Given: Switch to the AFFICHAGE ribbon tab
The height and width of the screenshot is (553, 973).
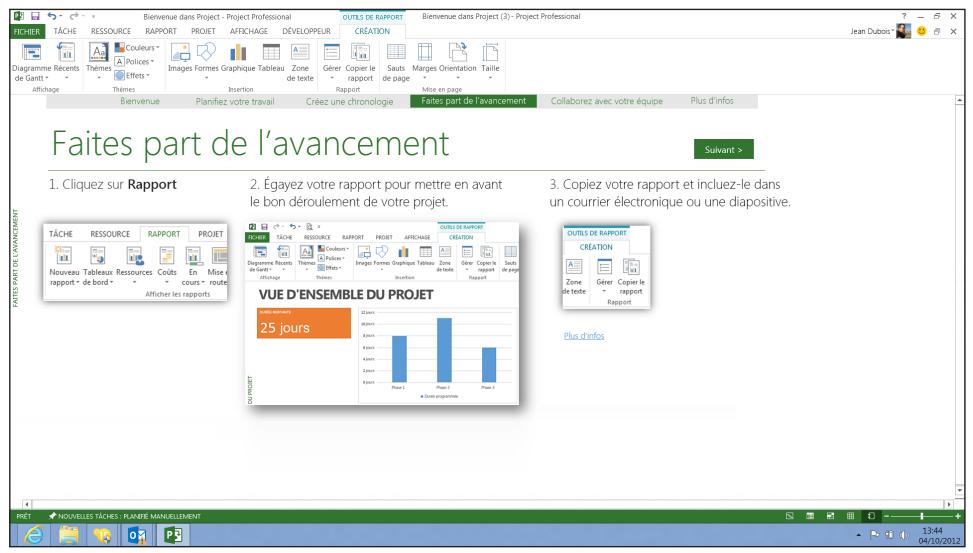Looking at the screenshot, I should tap(248, 31).
